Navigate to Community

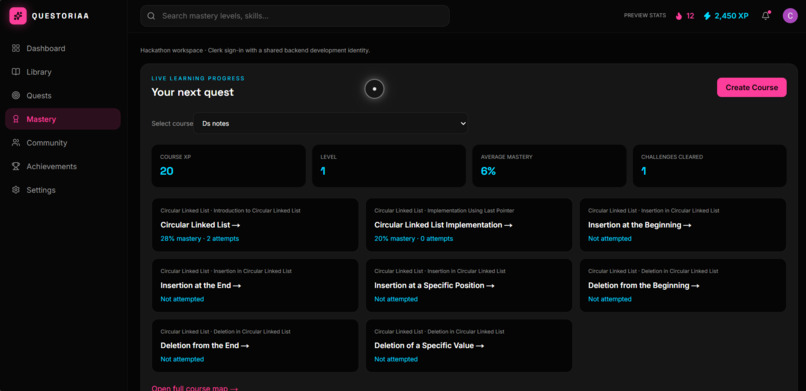coord(63,143)
